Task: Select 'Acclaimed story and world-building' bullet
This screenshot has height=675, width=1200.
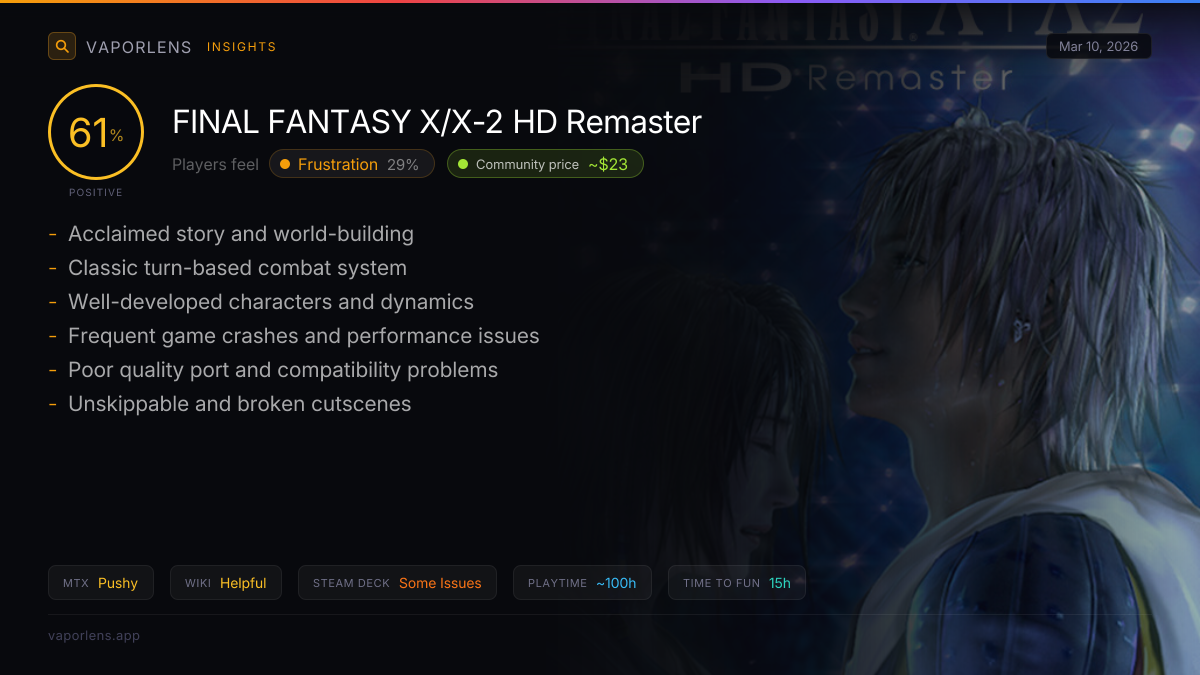Action: coord(241,234)
